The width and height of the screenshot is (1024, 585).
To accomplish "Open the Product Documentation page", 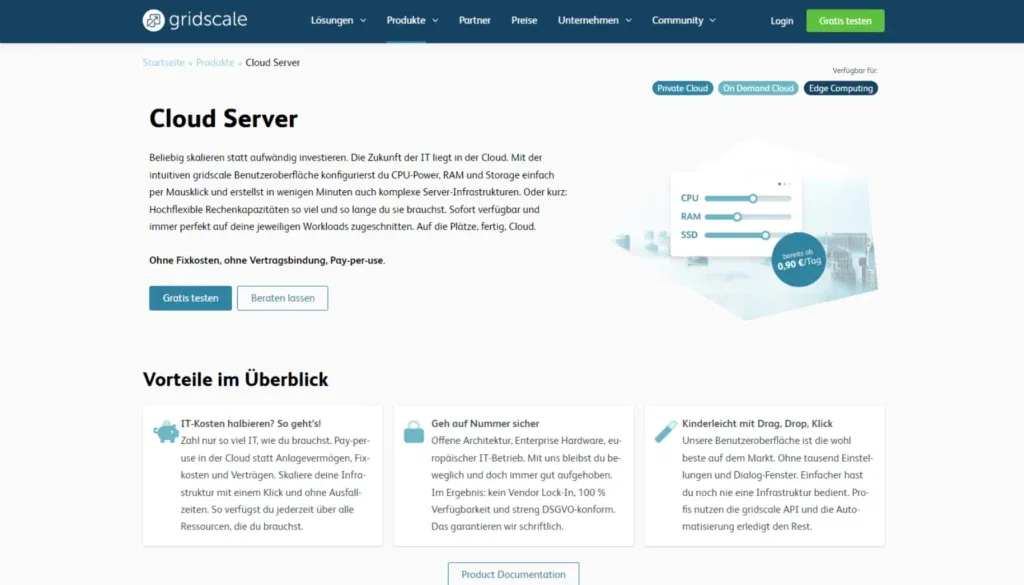I will tap(512, 573).
